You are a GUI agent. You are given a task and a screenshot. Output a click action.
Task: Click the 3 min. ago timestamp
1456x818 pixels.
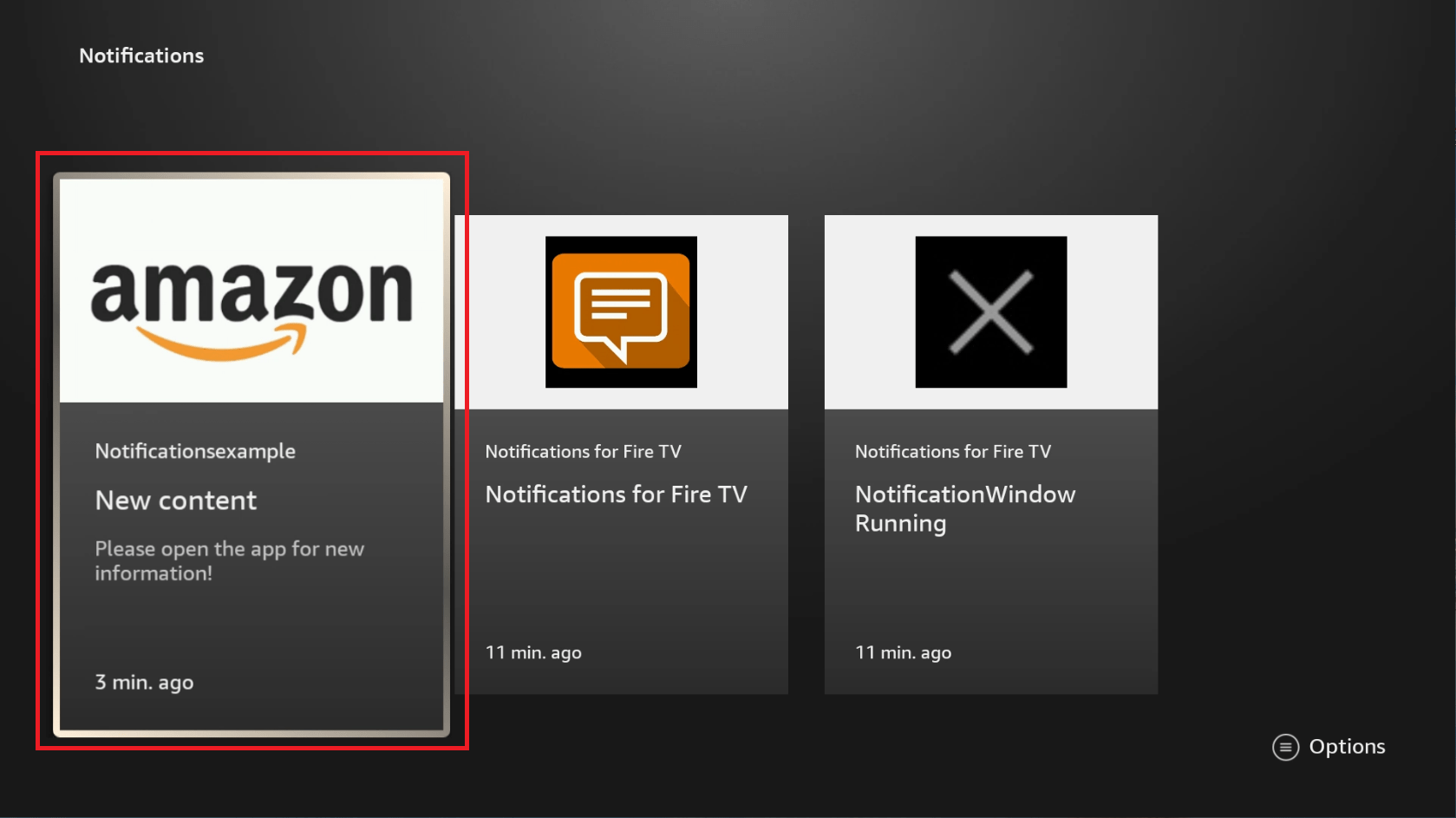click(x=144, y=683)
